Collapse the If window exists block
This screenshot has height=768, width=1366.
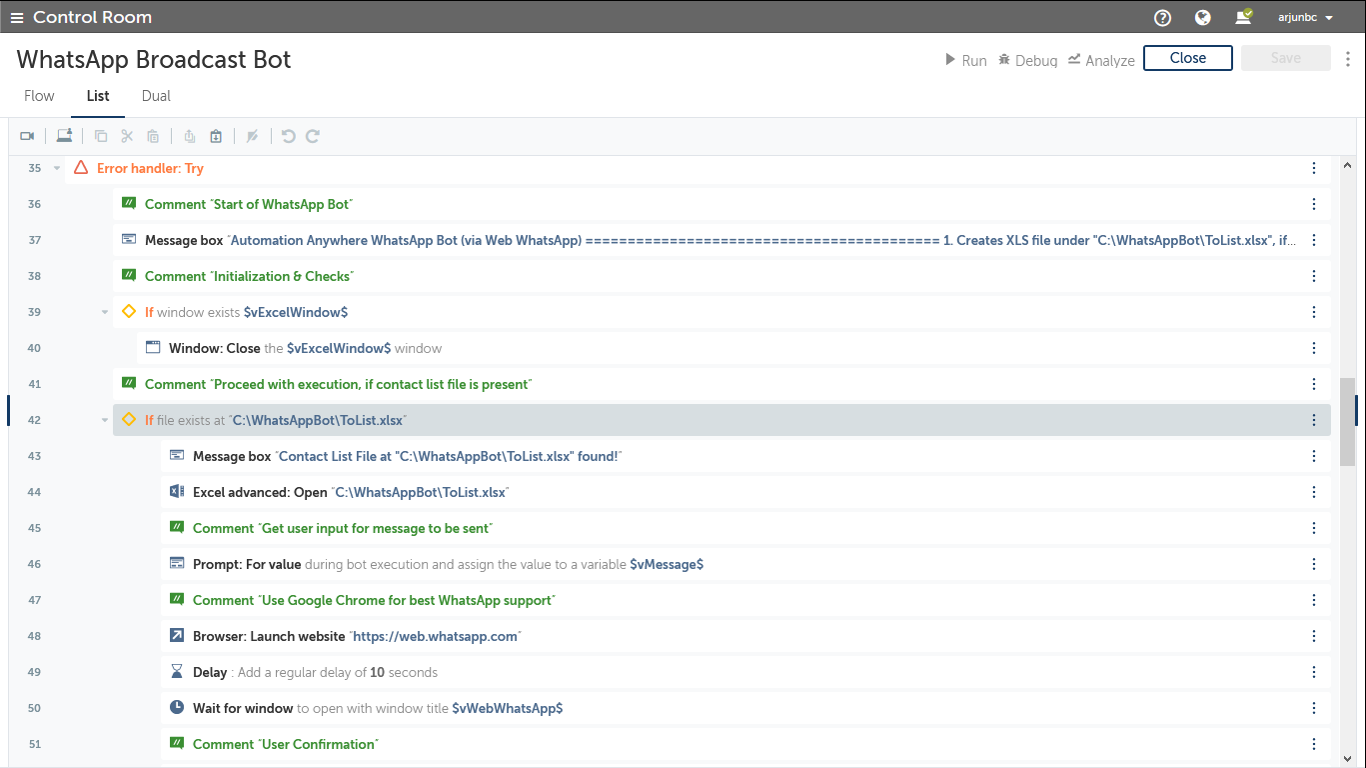click(105, 312)
